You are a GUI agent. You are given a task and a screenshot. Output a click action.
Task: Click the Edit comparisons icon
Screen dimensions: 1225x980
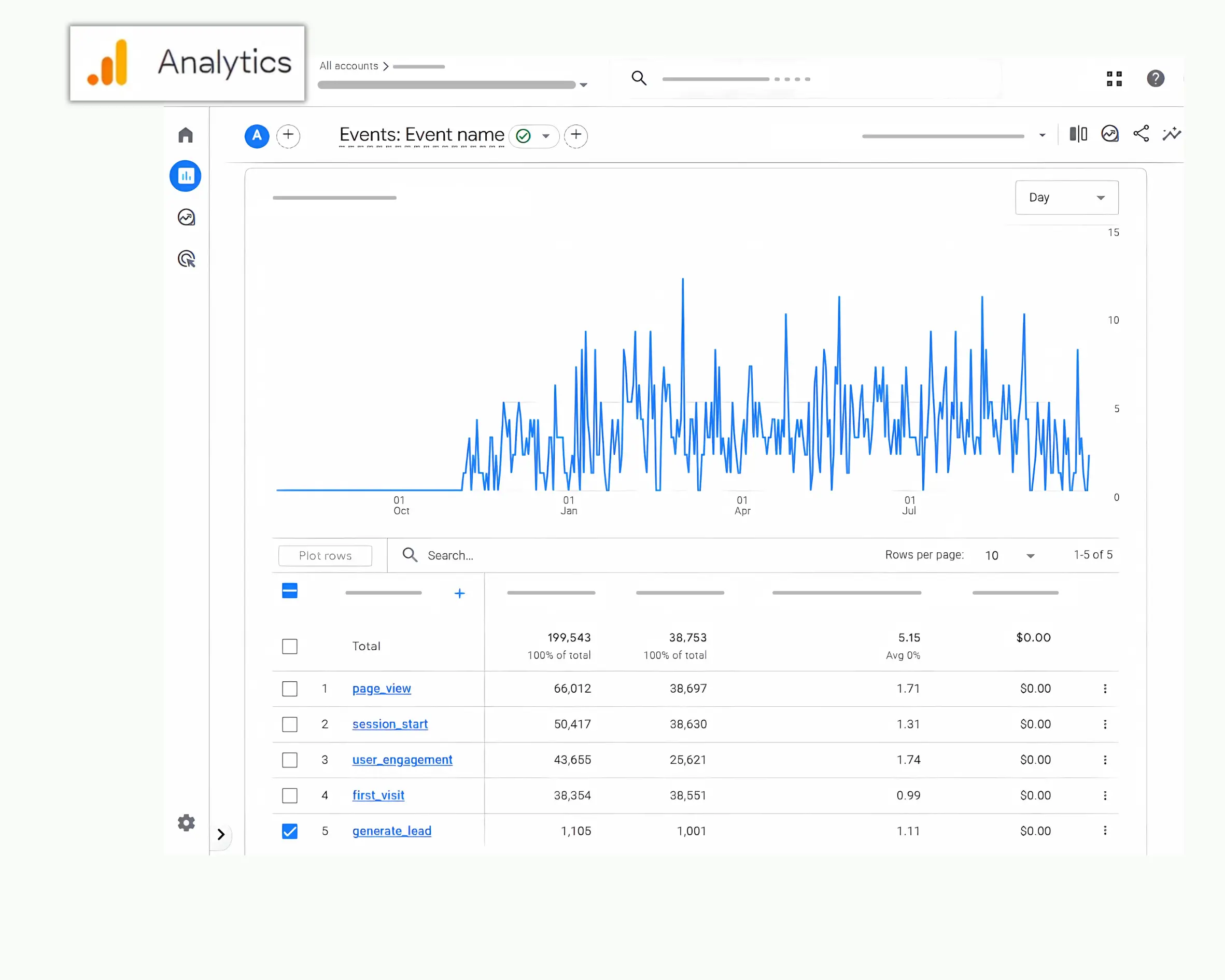coord(1078,134)
